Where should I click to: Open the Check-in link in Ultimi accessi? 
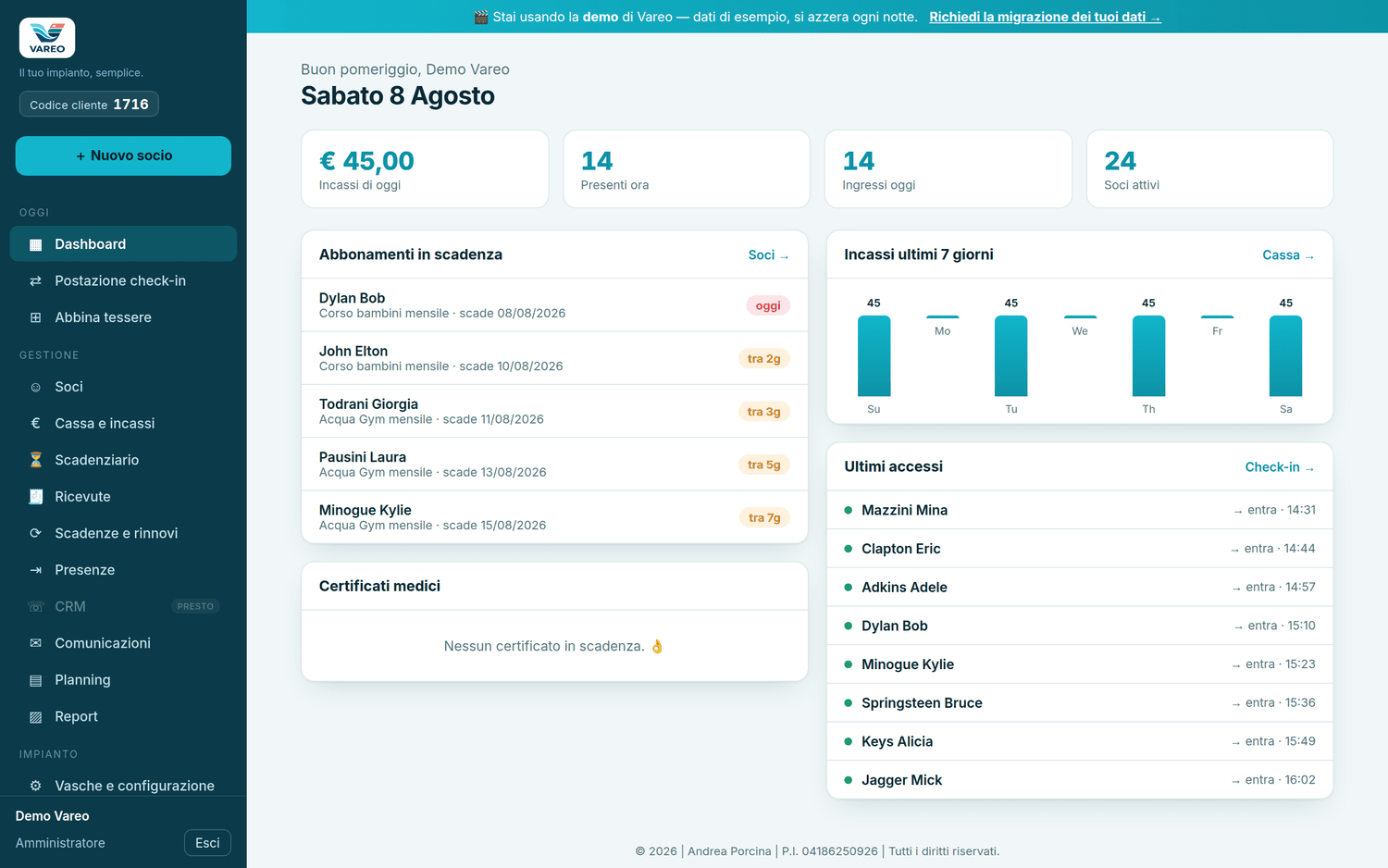pyautogui.click(x=1280, y=467)
